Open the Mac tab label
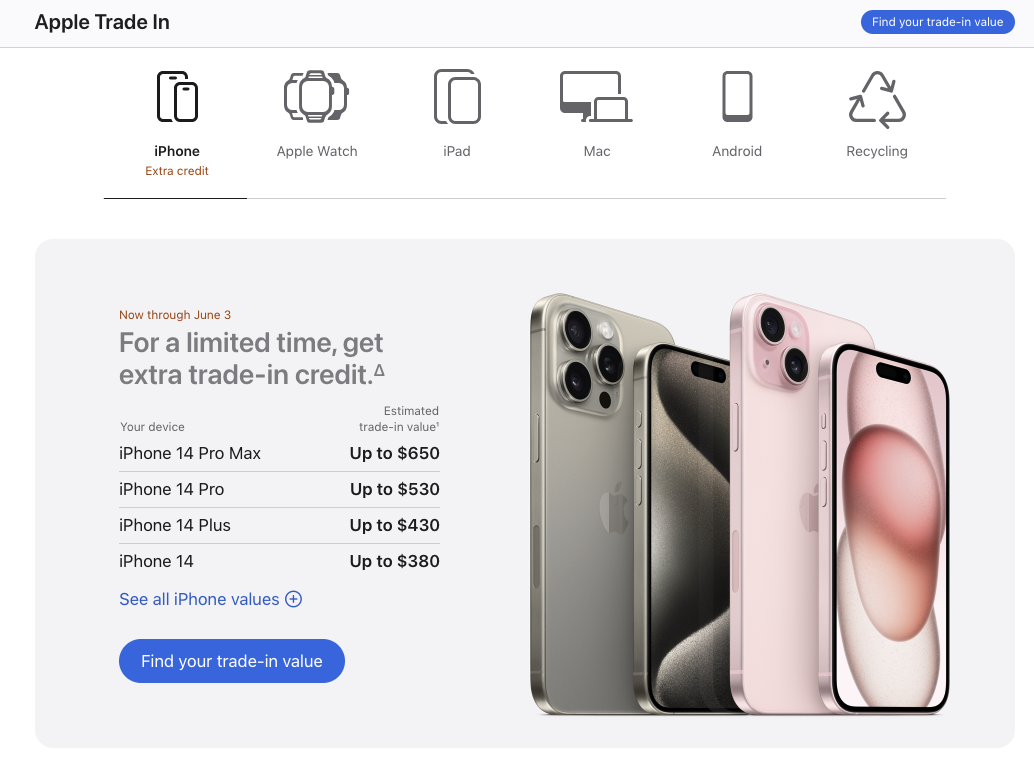1034x765 pixels. 596,151
